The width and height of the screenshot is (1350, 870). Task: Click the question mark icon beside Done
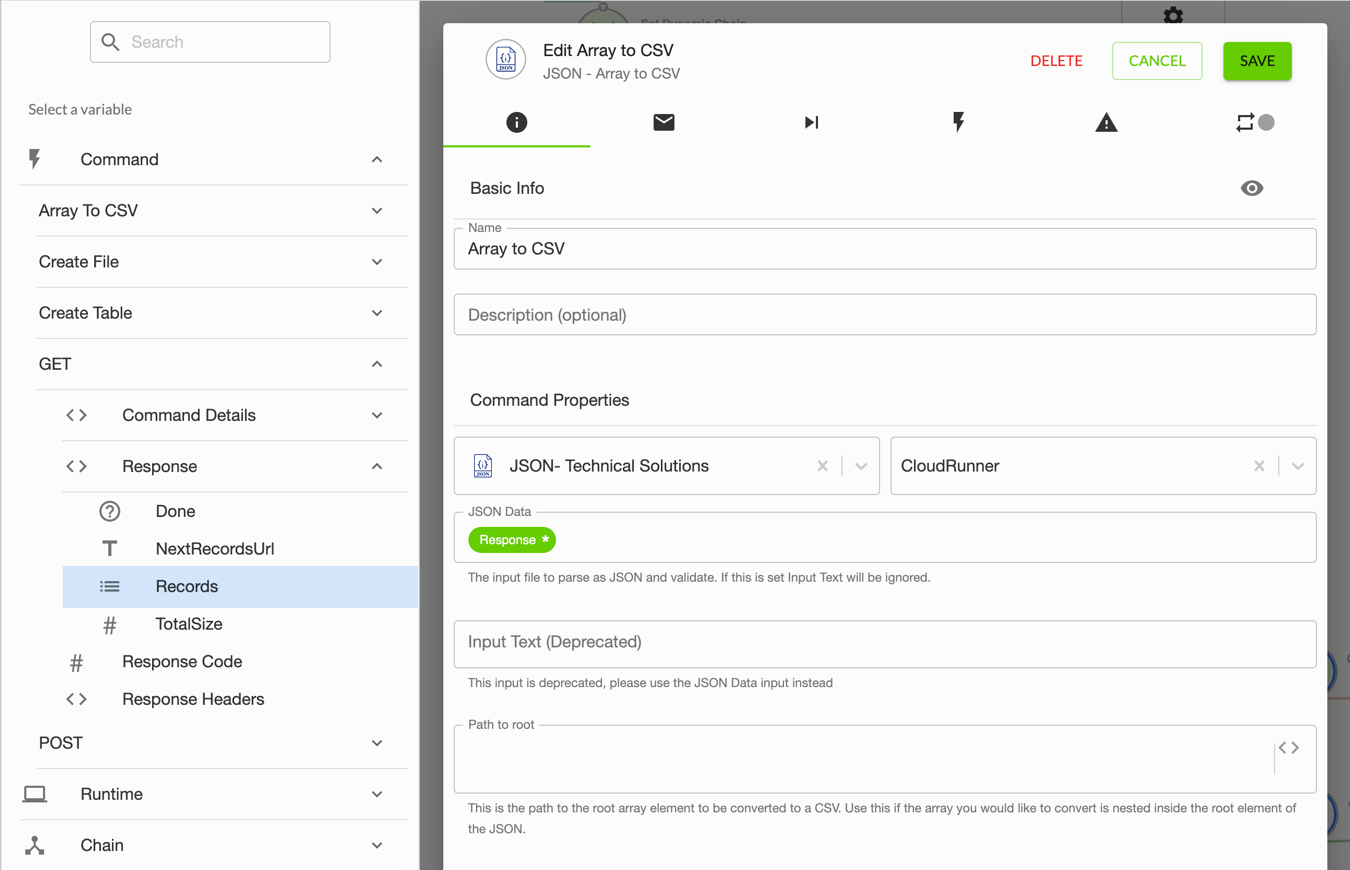pos(110,511)
